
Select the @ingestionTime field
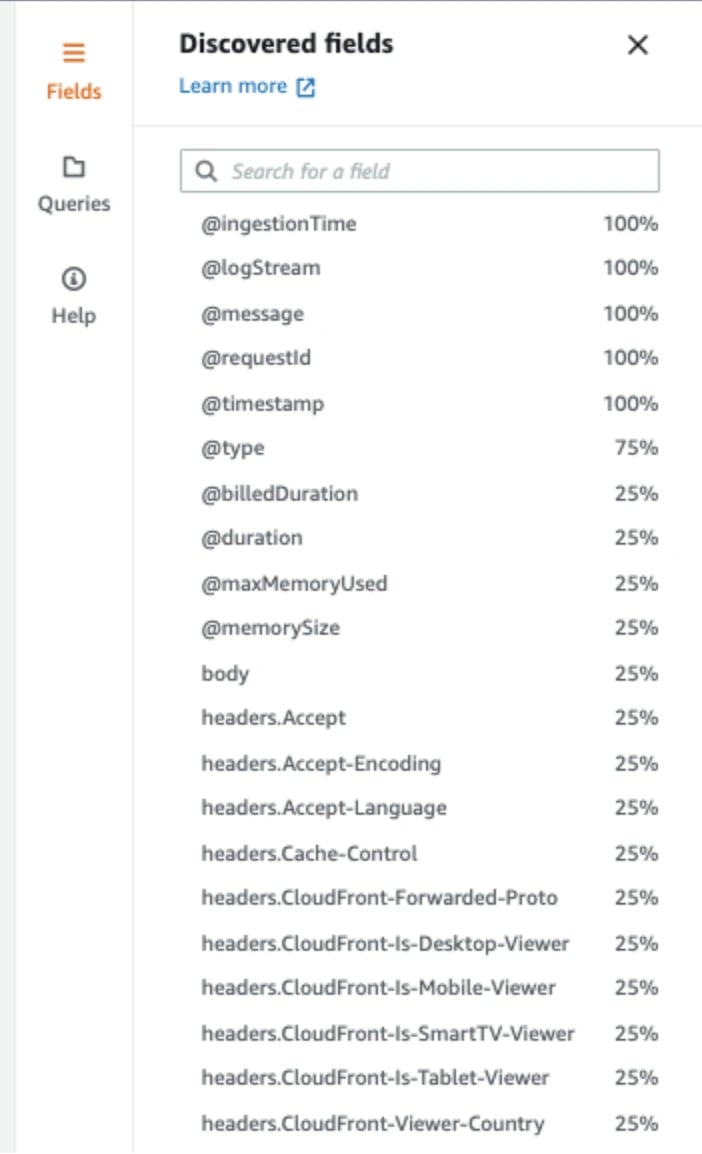click(x=278, y=224)
